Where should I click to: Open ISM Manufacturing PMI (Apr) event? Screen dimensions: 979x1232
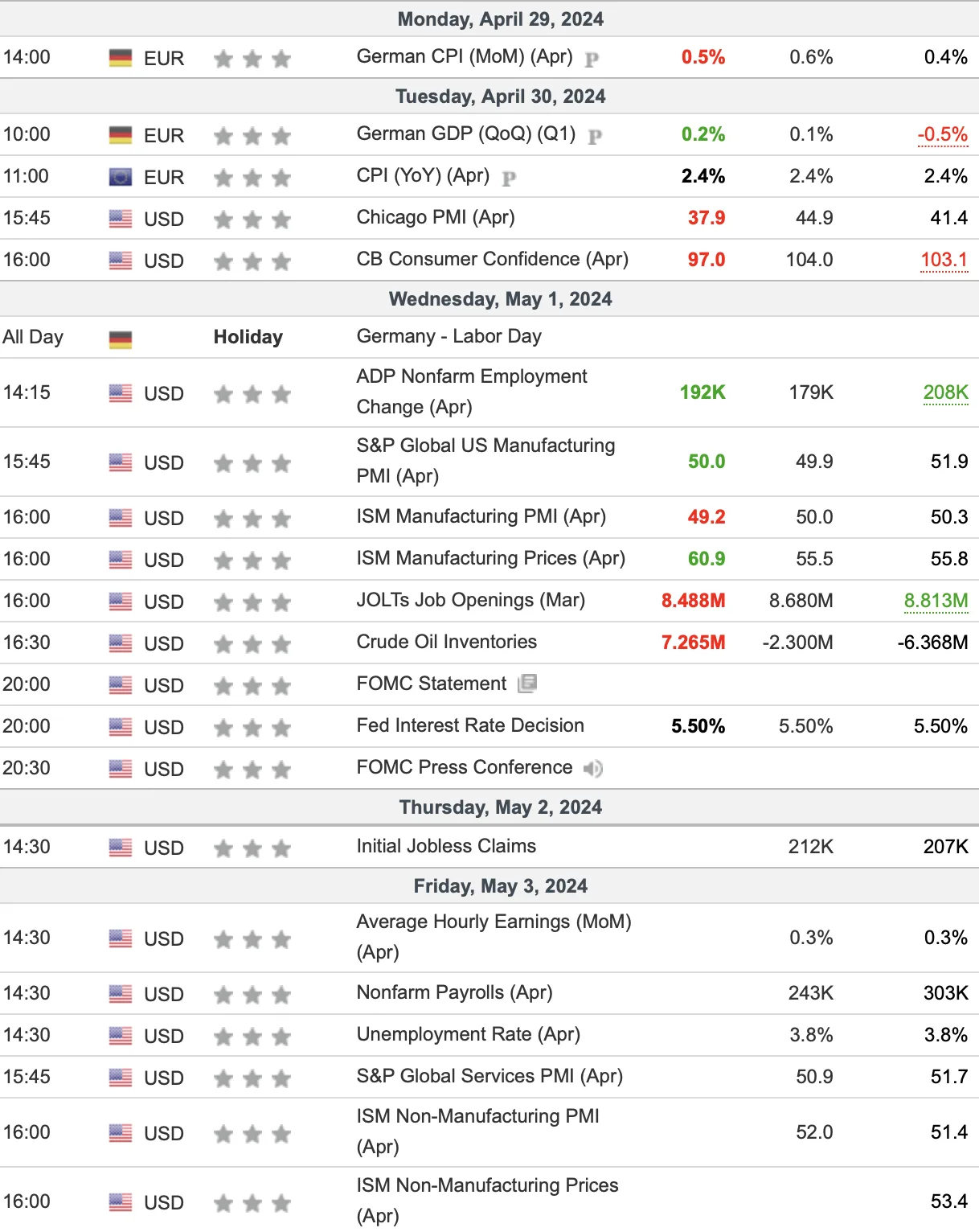(481, 516)
